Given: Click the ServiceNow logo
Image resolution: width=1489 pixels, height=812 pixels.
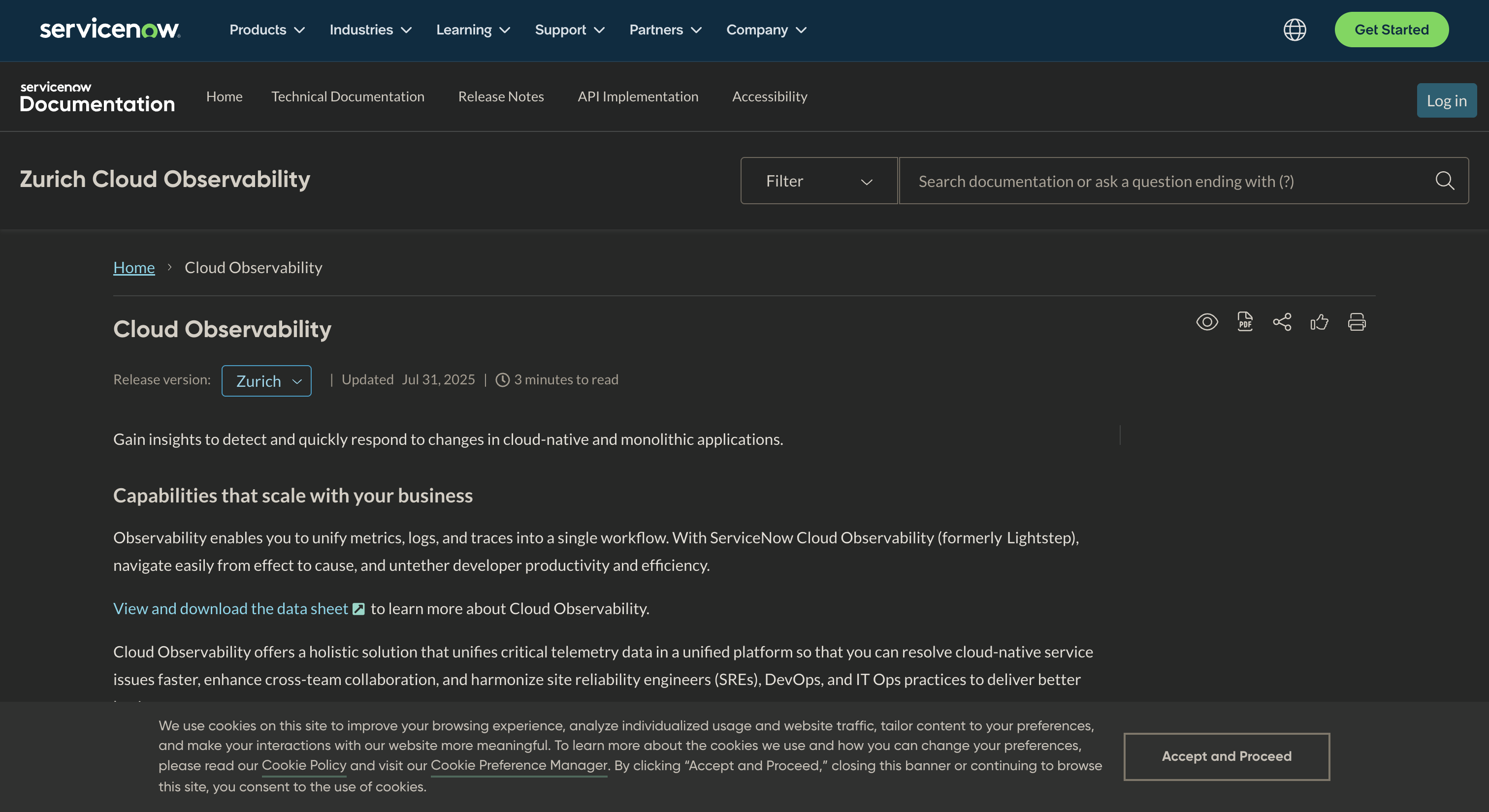Looking at the screenshot, I should pos(110,29).
